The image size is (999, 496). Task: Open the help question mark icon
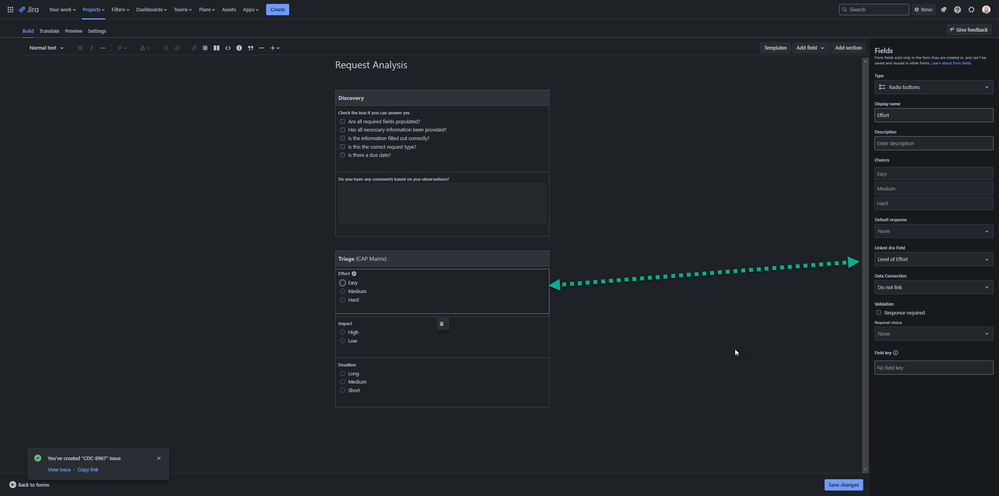point(957,10)
